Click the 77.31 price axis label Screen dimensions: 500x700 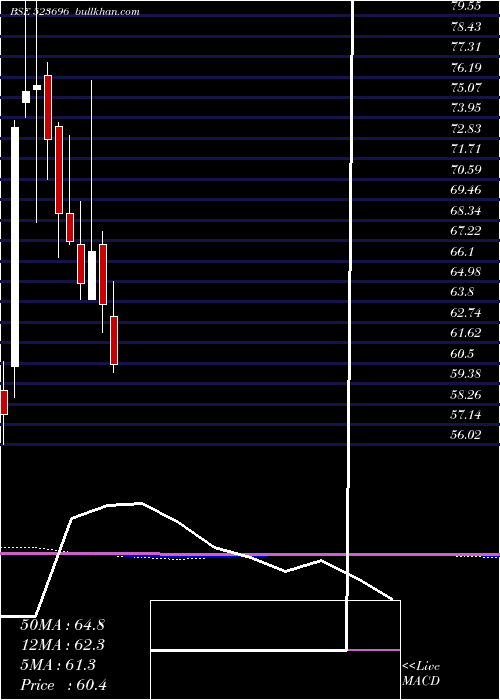point(466,47)
